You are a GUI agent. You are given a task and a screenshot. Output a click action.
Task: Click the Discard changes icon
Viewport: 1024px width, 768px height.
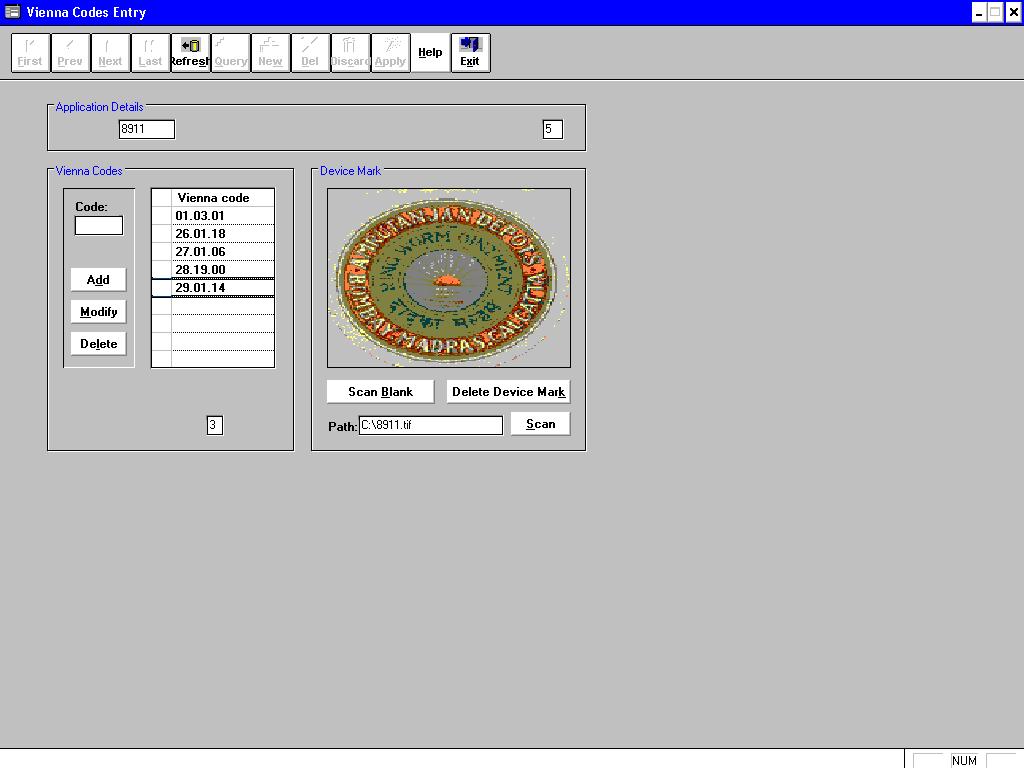(350, 52)
